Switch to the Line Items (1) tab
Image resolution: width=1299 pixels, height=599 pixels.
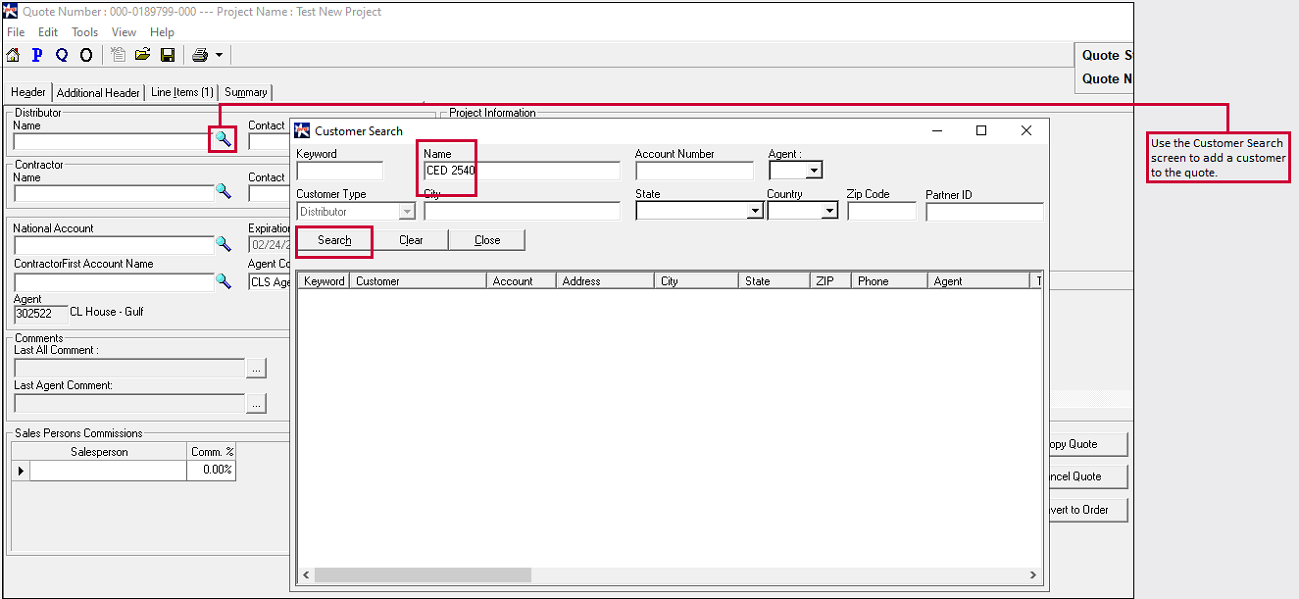pos(182,92)
